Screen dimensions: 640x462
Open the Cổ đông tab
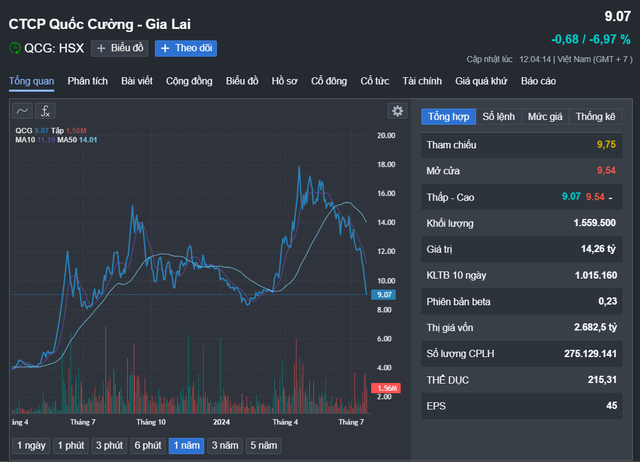[329, 80]
